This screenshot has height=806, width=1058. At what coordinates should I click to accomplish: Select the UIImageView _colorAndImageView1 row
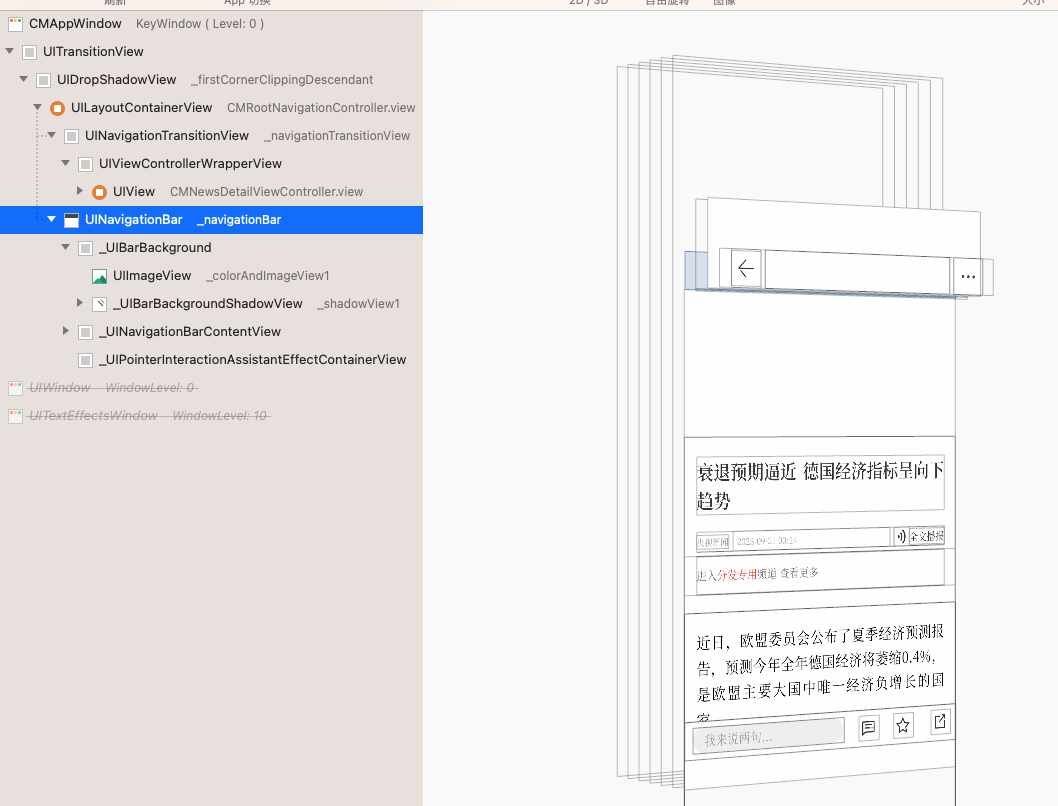tap(211, 276)
